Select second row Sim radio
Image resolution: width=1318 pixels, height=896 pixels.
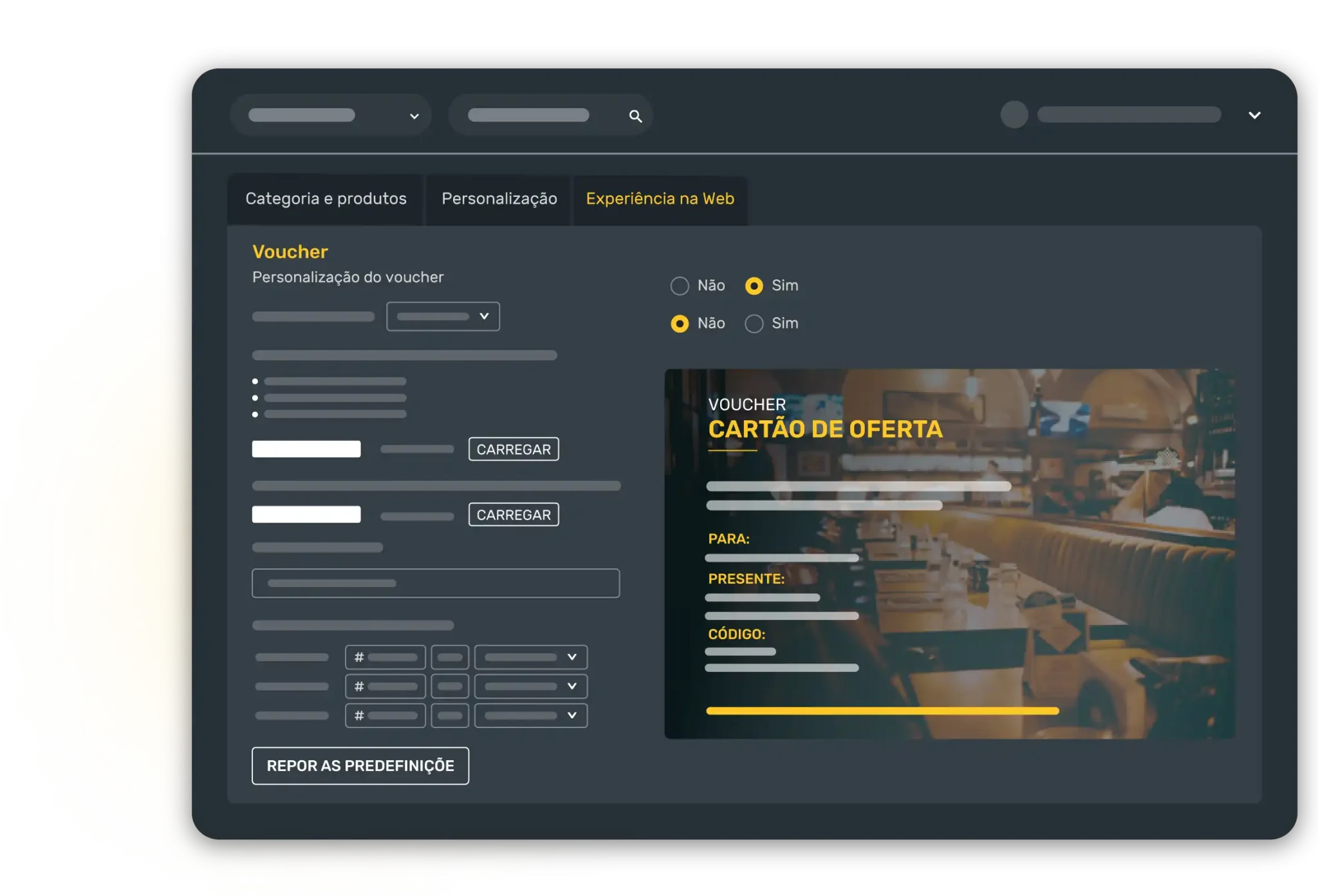(x=754, y=323)
